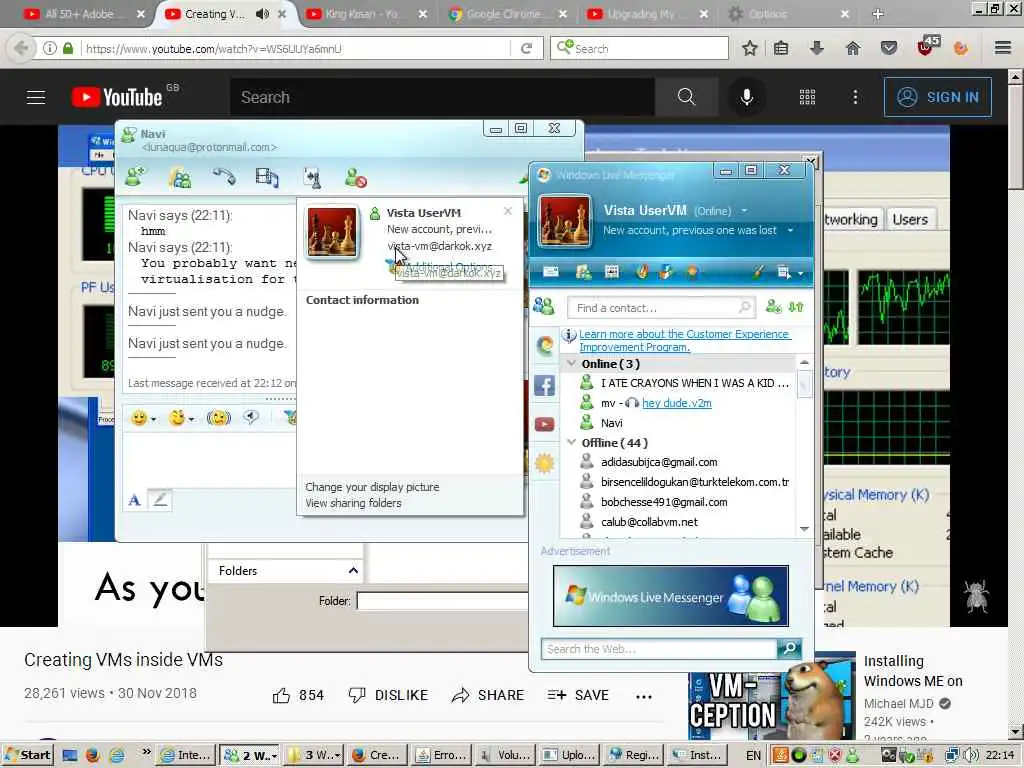Viewport: 1024px width, 768px height.
Task: Open the Regi... taskbar window button
Action: [x=633, y=755]
